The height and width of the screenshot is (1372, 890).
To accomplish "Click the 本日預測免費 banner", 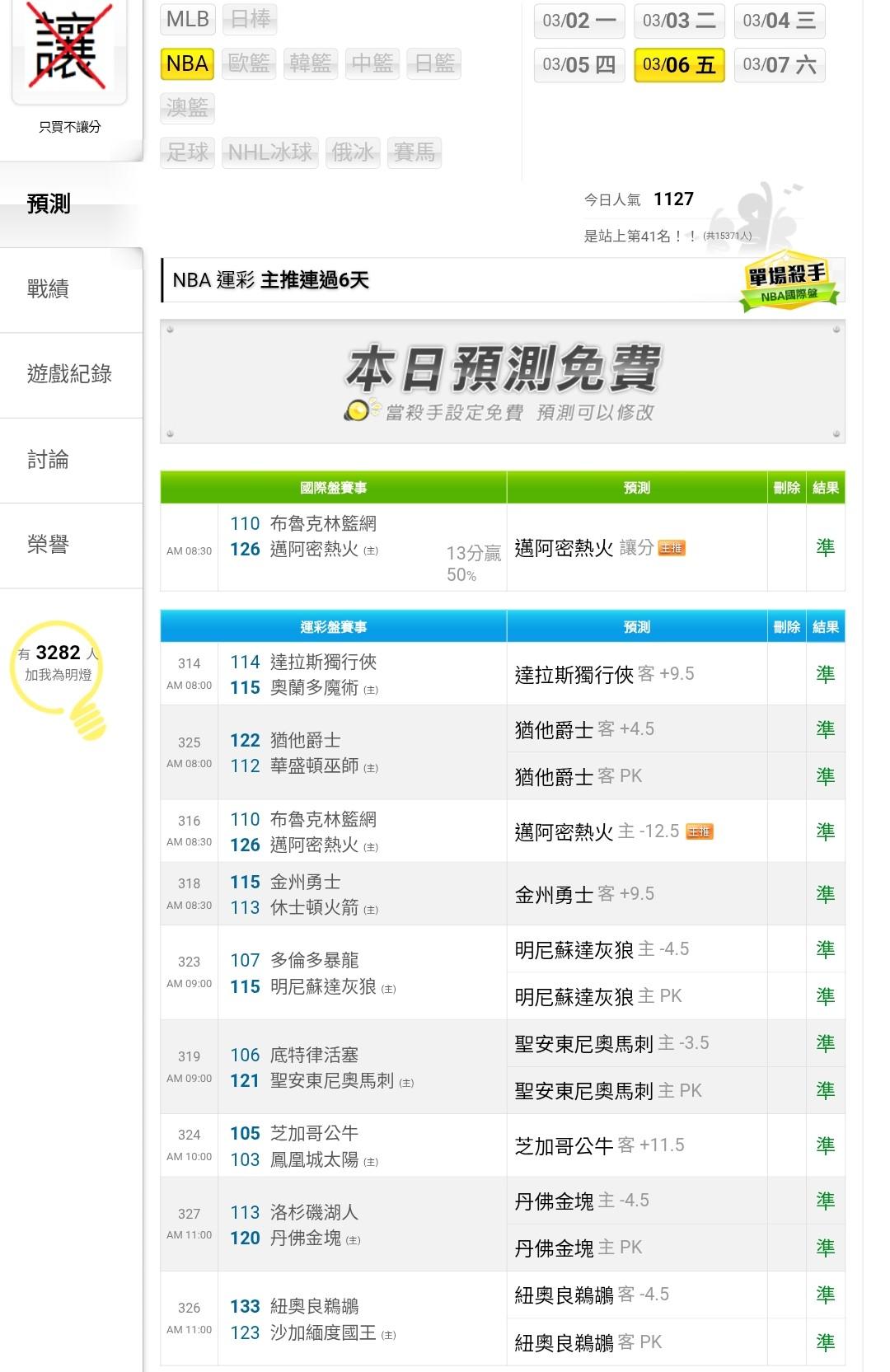I will point(503,382).
